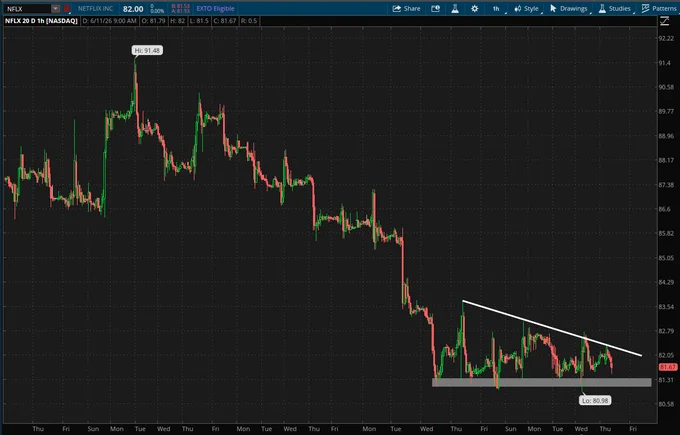The image size is (680, 435).
Task: Click the drawing tool icon above price axis
Action: [x=664, y=21]
